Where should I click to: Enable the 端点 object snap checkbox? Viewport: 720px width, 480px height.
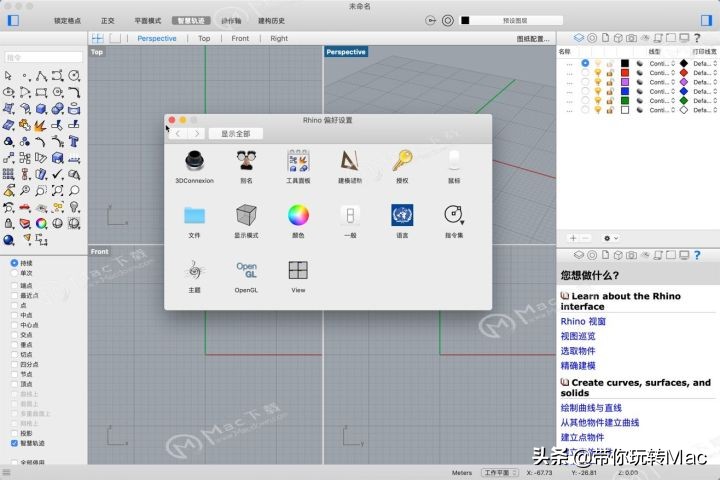[x=15, y=285]
